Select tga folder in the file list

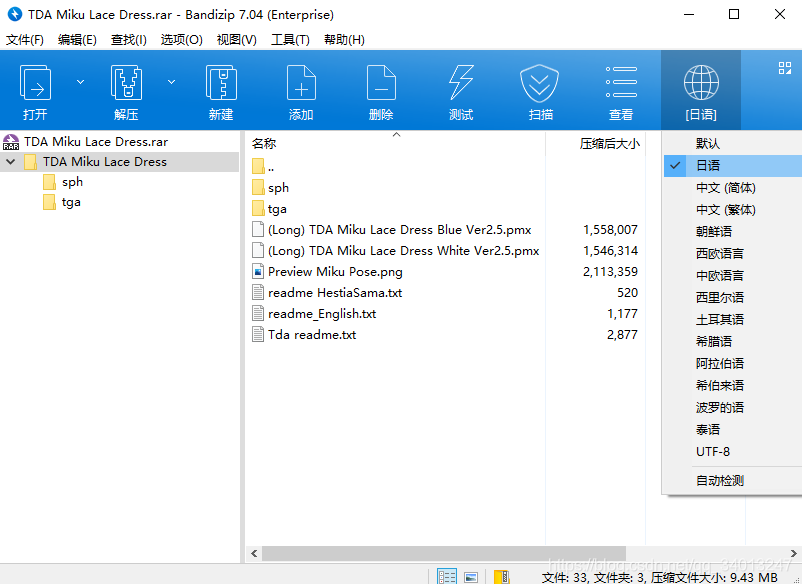pyautogui.click(x=270, y=209)
